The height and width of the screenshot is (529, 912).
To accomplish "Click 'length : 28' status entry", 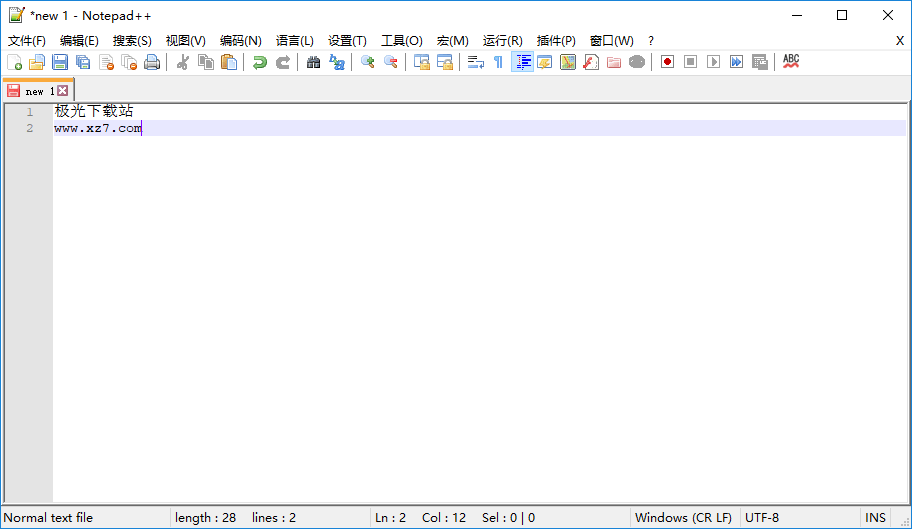I will (x=205, y=517).
